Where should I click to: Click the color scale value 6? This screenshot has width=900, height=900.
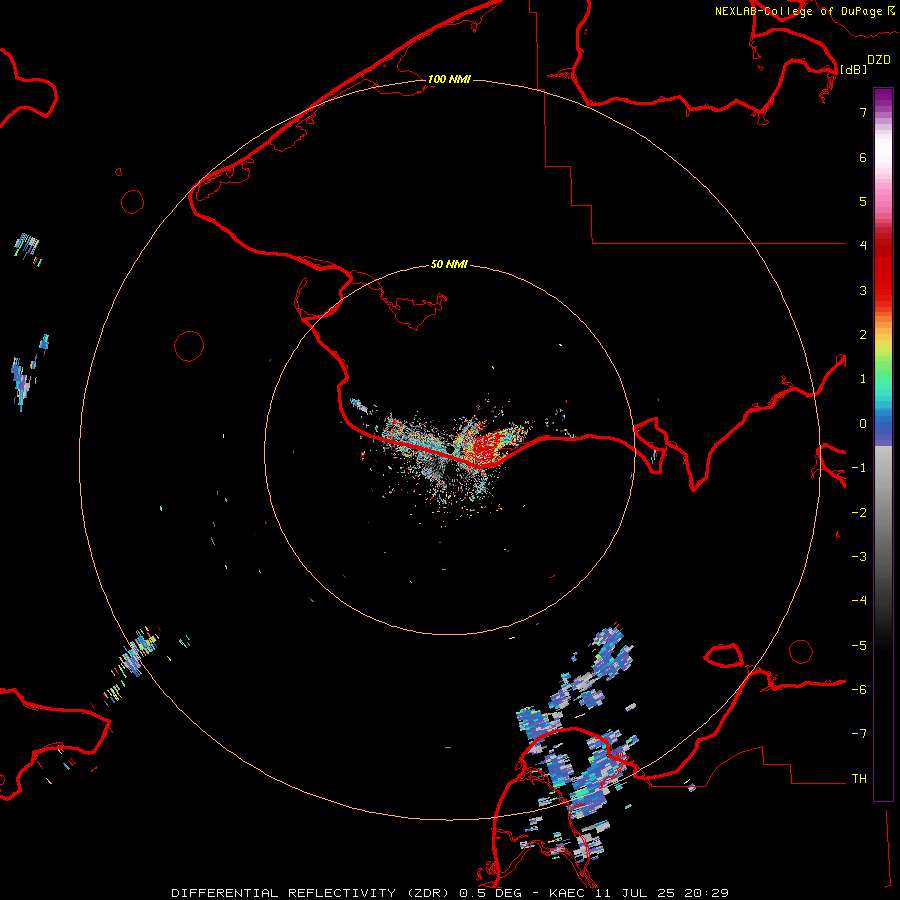point(863,157)
